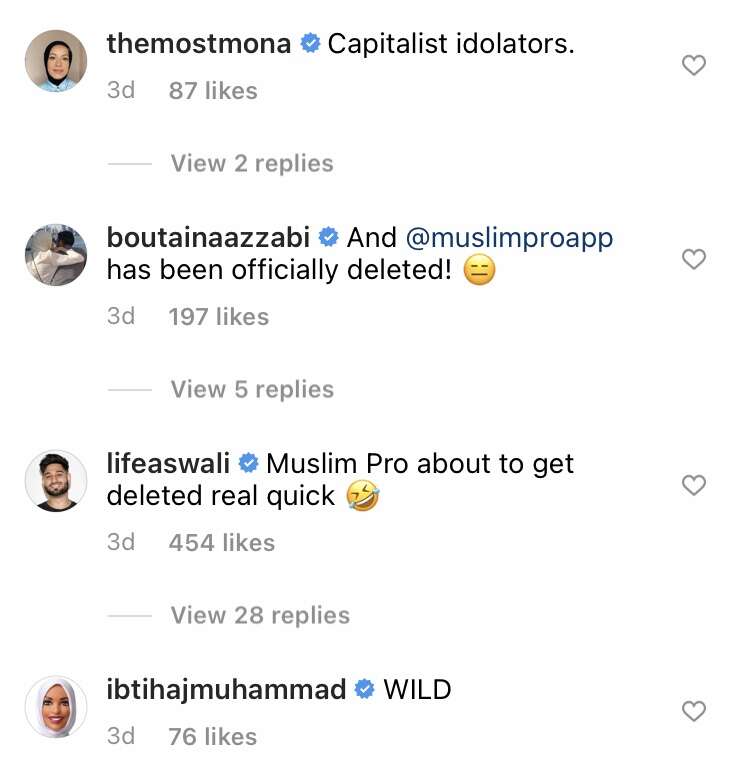Open boutainaazzabi's profile picture
This screenshot has width=750, height=784.
click(x=55, y=255)
